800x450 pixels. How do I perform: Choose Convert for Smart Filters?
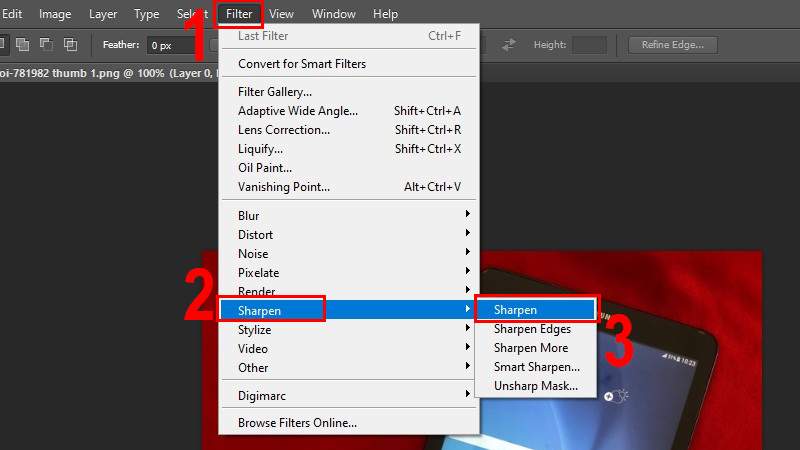click(349, 64)
